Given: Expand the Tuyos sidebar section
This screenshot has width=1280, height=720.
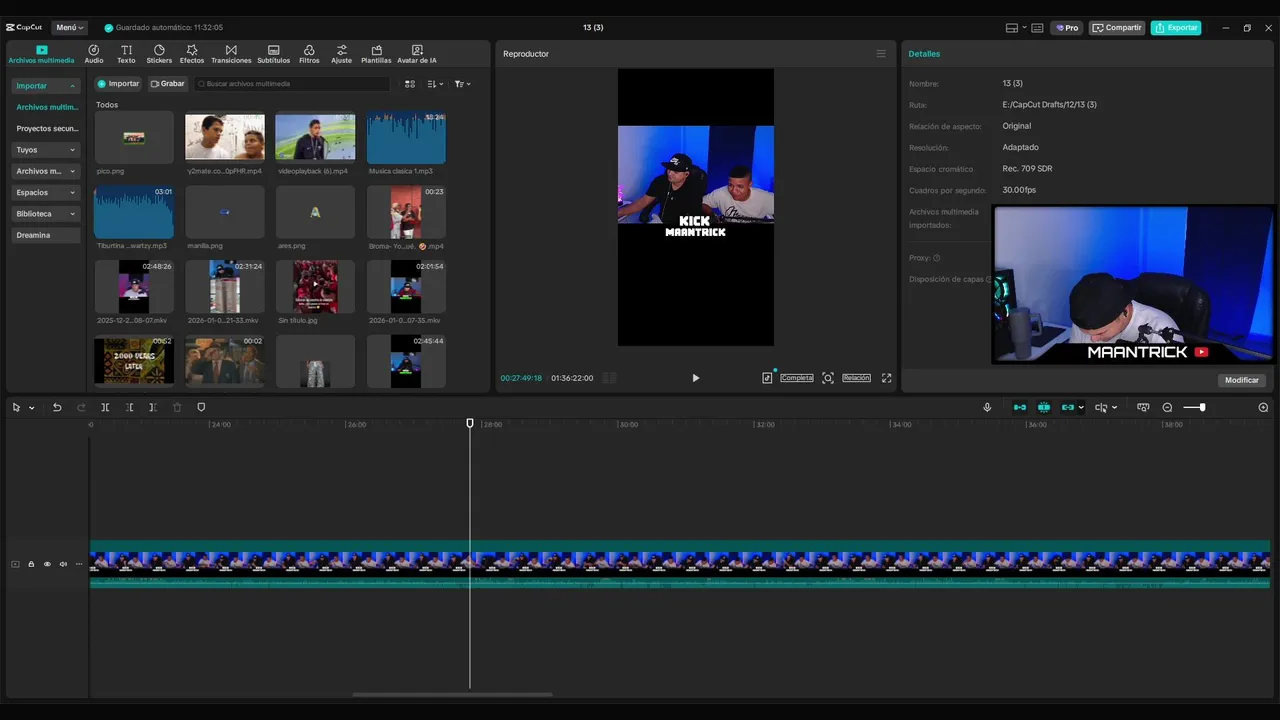Looking at the screenshot, I should tap(46, 150).
